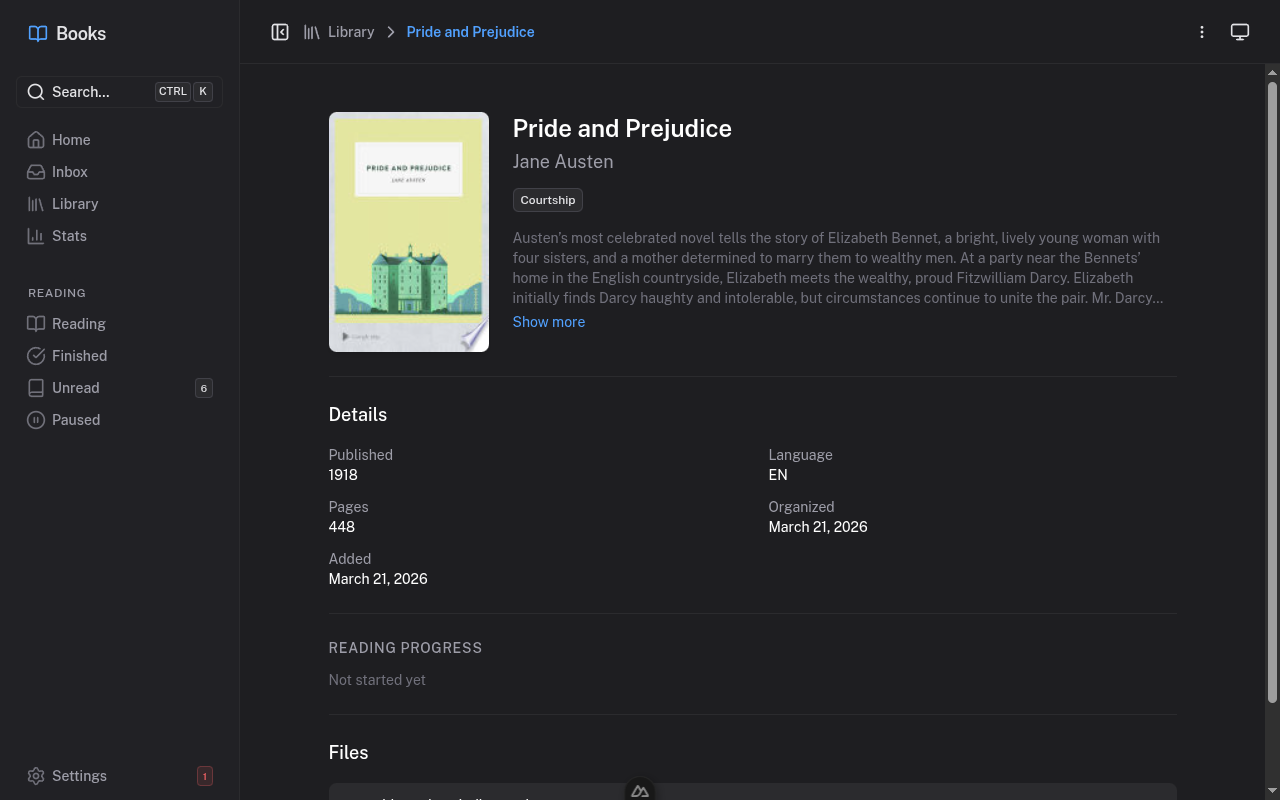Click the Books logo icon
Screen dimensions: 1280x800
[x=38, y=34]
